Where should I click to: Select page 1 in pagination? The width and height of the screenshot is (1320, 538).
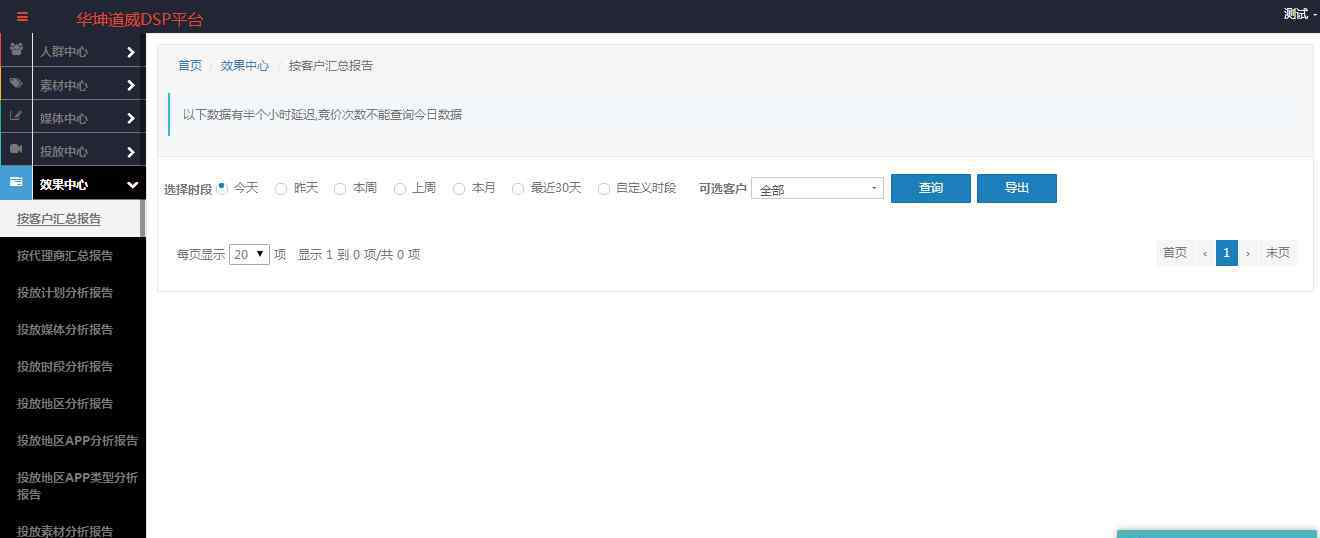click(x=1227, y=253)
